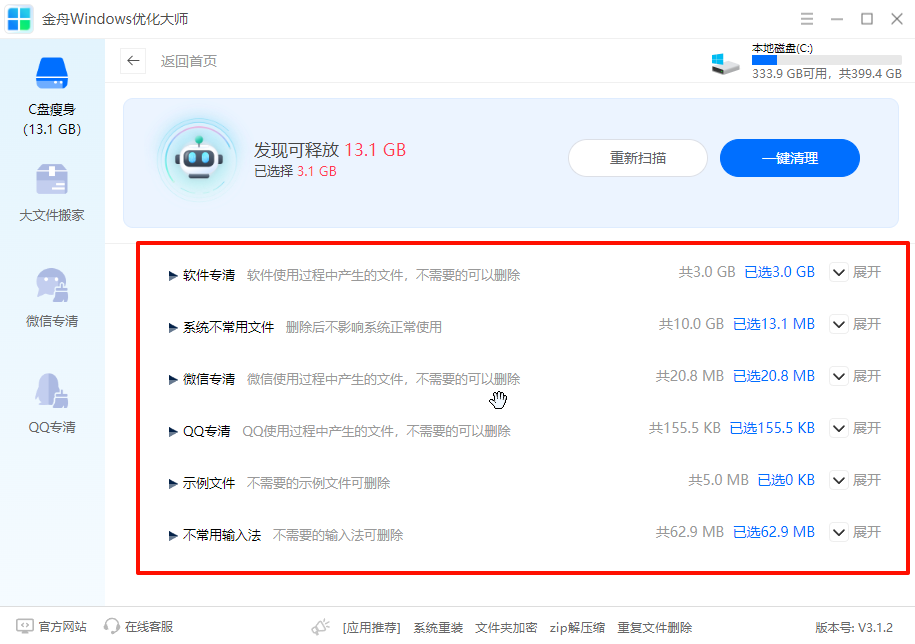915x644 pixels.
Task: Click the C: disk usage progress bar
Action: click(826, 60)
